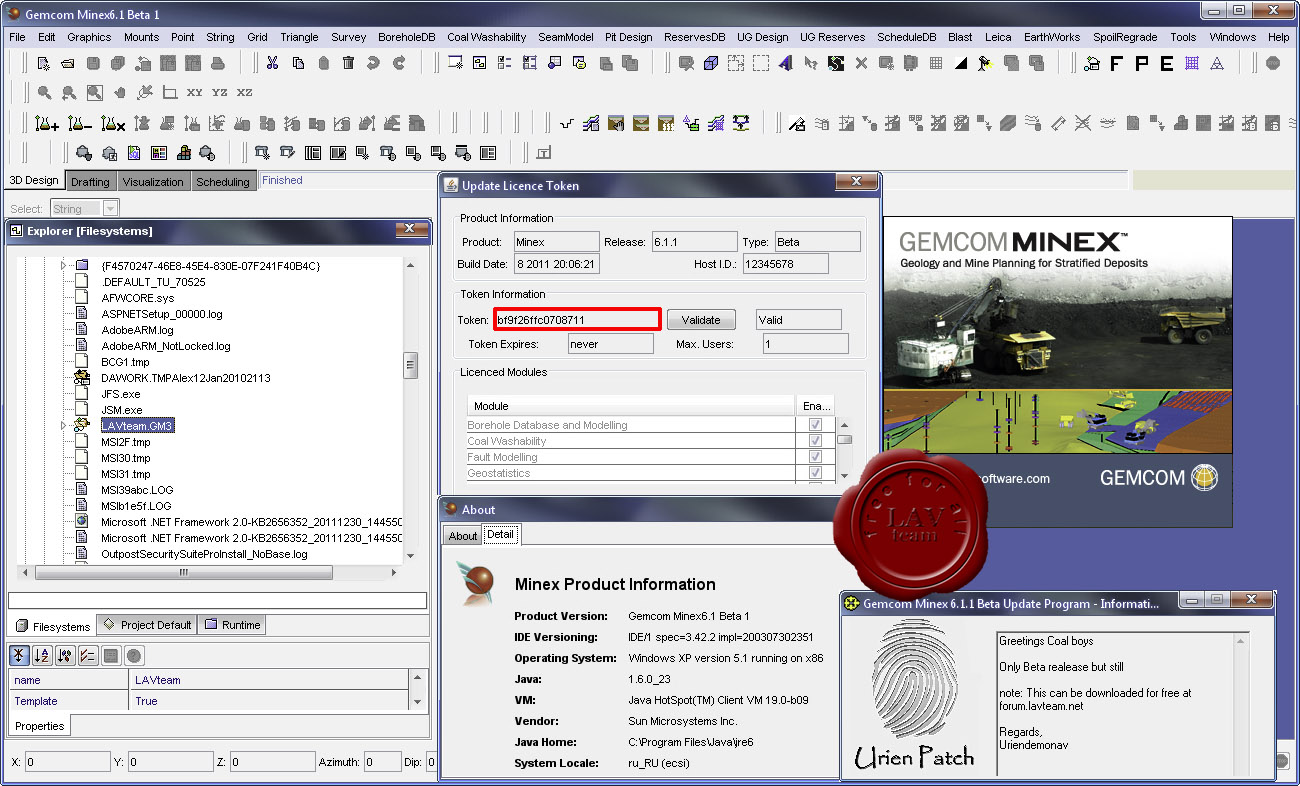Click the Undo arrow icon
This screenshot has width=1300, height=786.
tap(374, 63)
